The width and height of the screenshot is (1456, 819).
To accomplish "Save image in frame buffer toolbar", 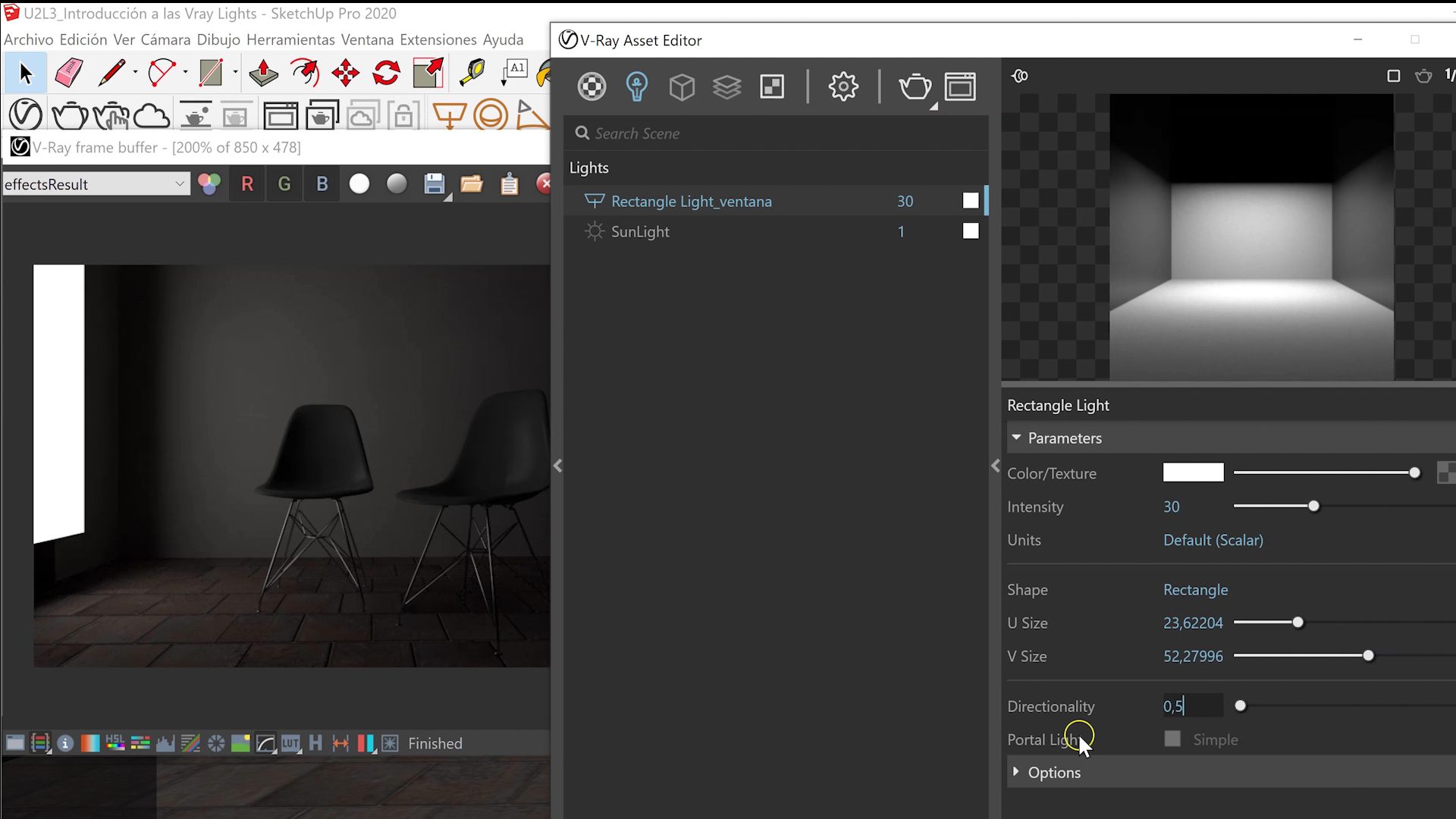I will 434,184.
